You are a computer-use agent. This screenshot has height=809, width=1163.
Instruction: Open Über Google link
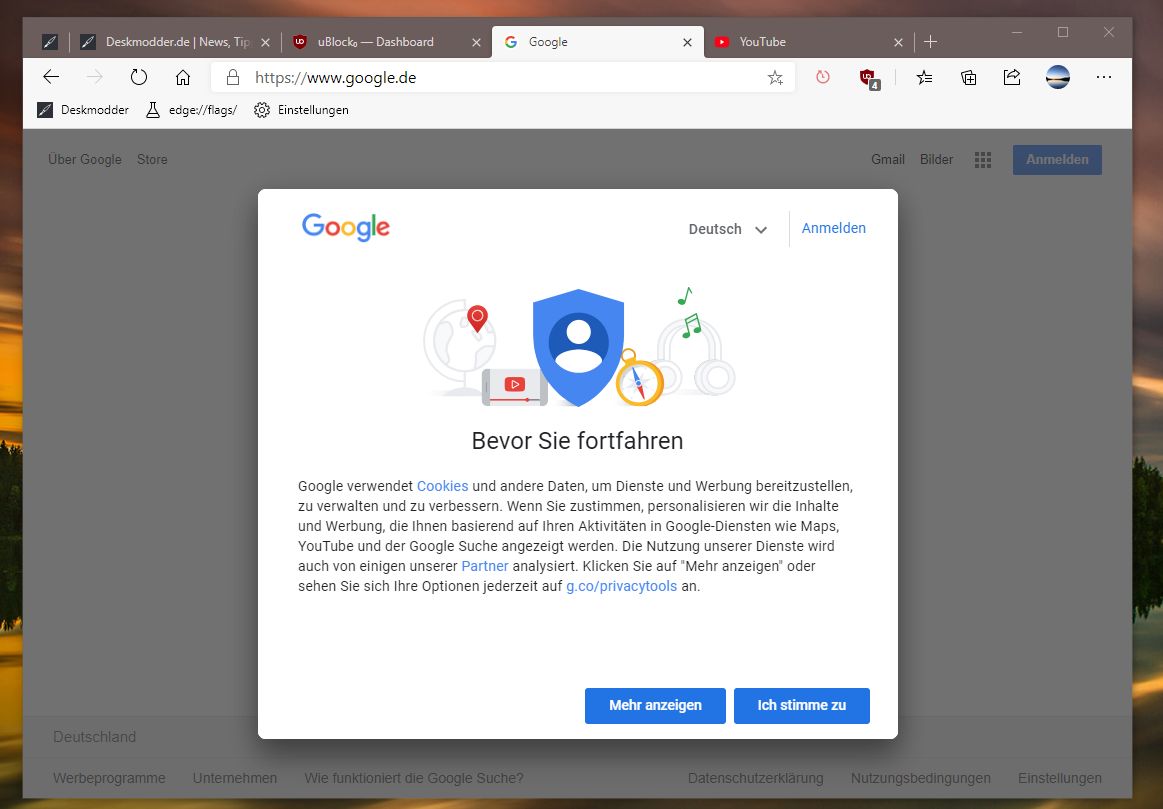[85, 159]
